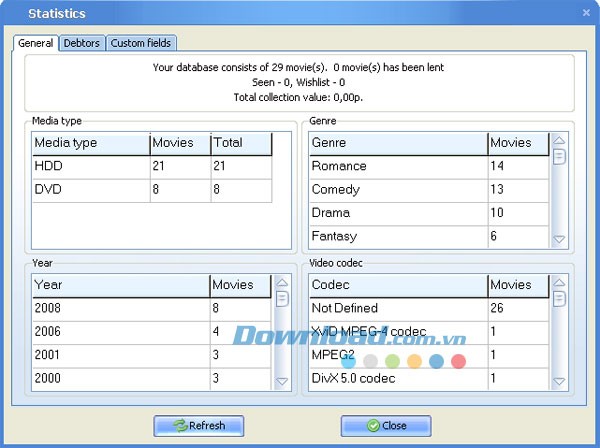This screenshot has width=600, height=448.
Task: Switch to the Debtors tab
Action: [81, 43]
